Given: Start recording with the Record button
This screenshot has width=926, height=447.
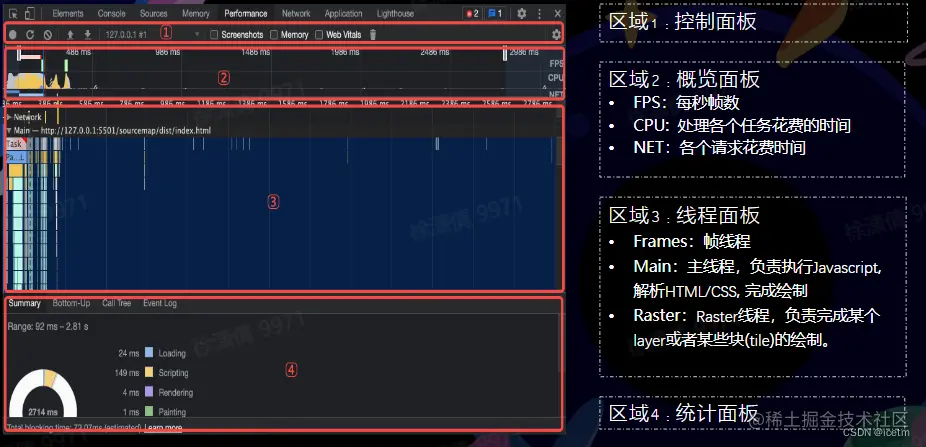Looking at the screenshot, I should (13, 35).
